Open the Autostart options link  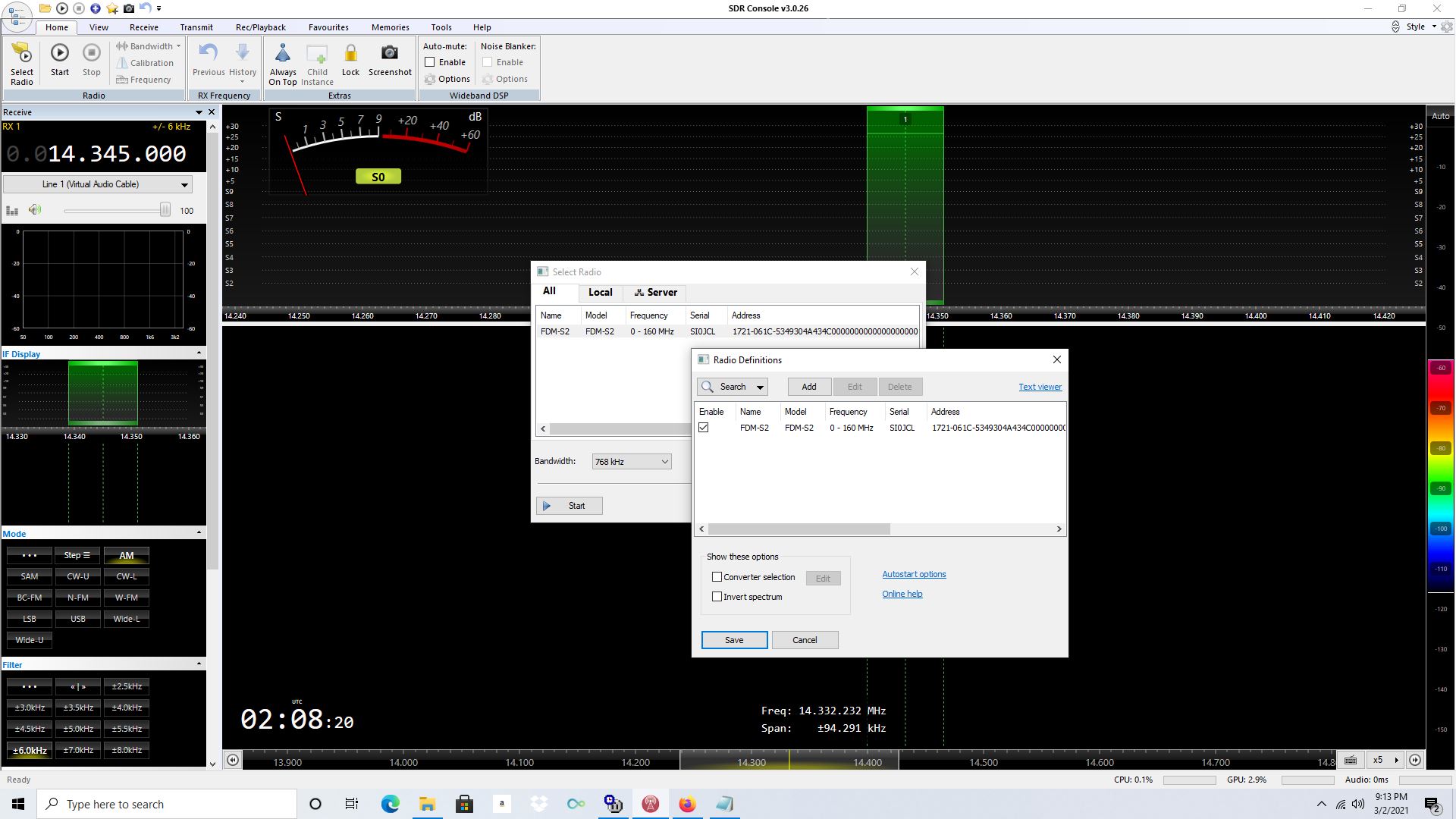click(x=914, y=574)
